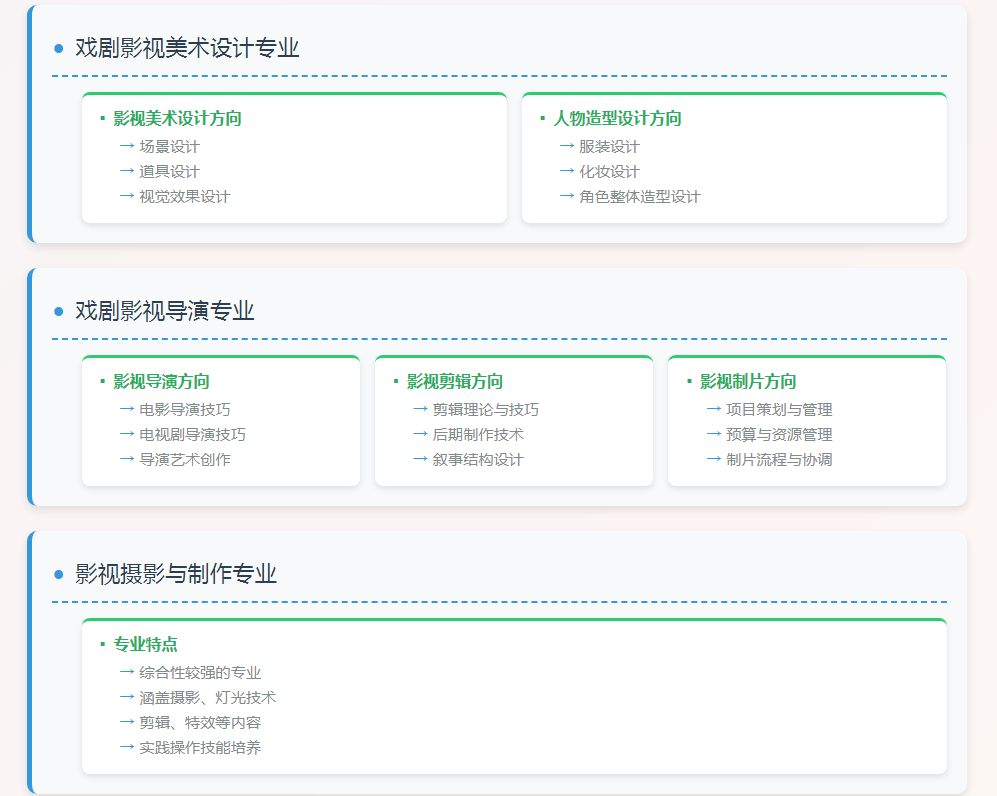Click the blue dot beside 影视摄影与制作专业
Screen dimensions: 997x796
[x=58, y=574]
